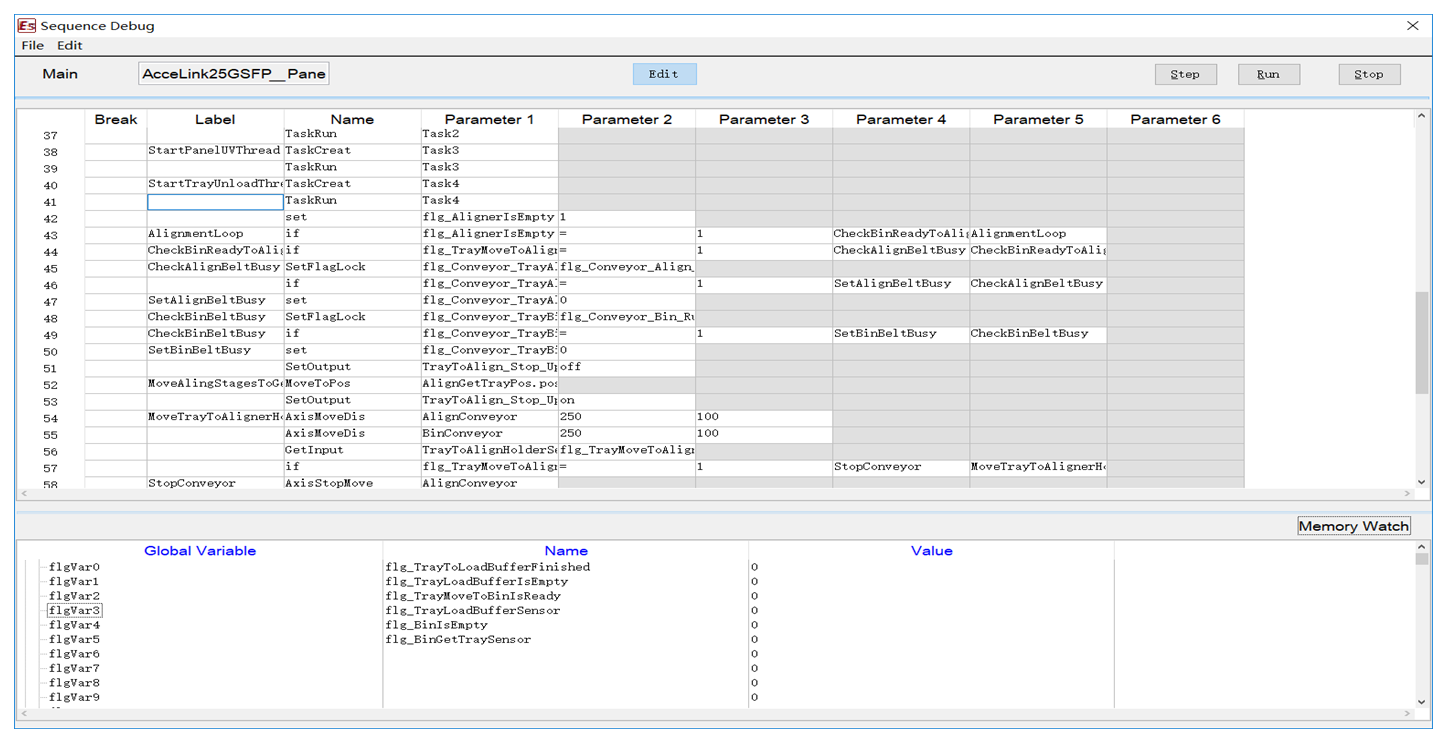
Task: Select flgVar5 in Global Variable tree
Action: [x=74, y=639]
